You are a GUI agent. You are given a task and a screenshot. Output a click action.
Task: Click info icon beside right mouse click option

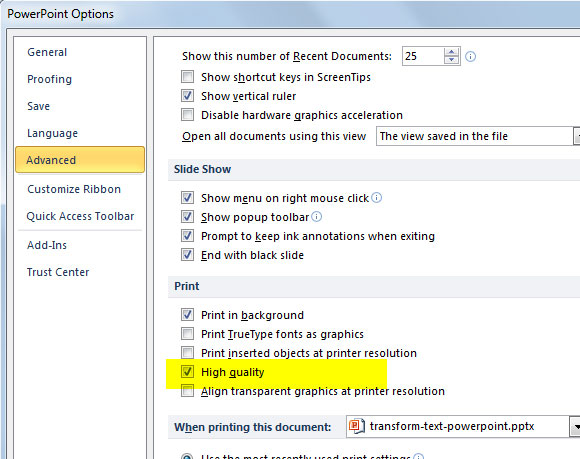377,198
